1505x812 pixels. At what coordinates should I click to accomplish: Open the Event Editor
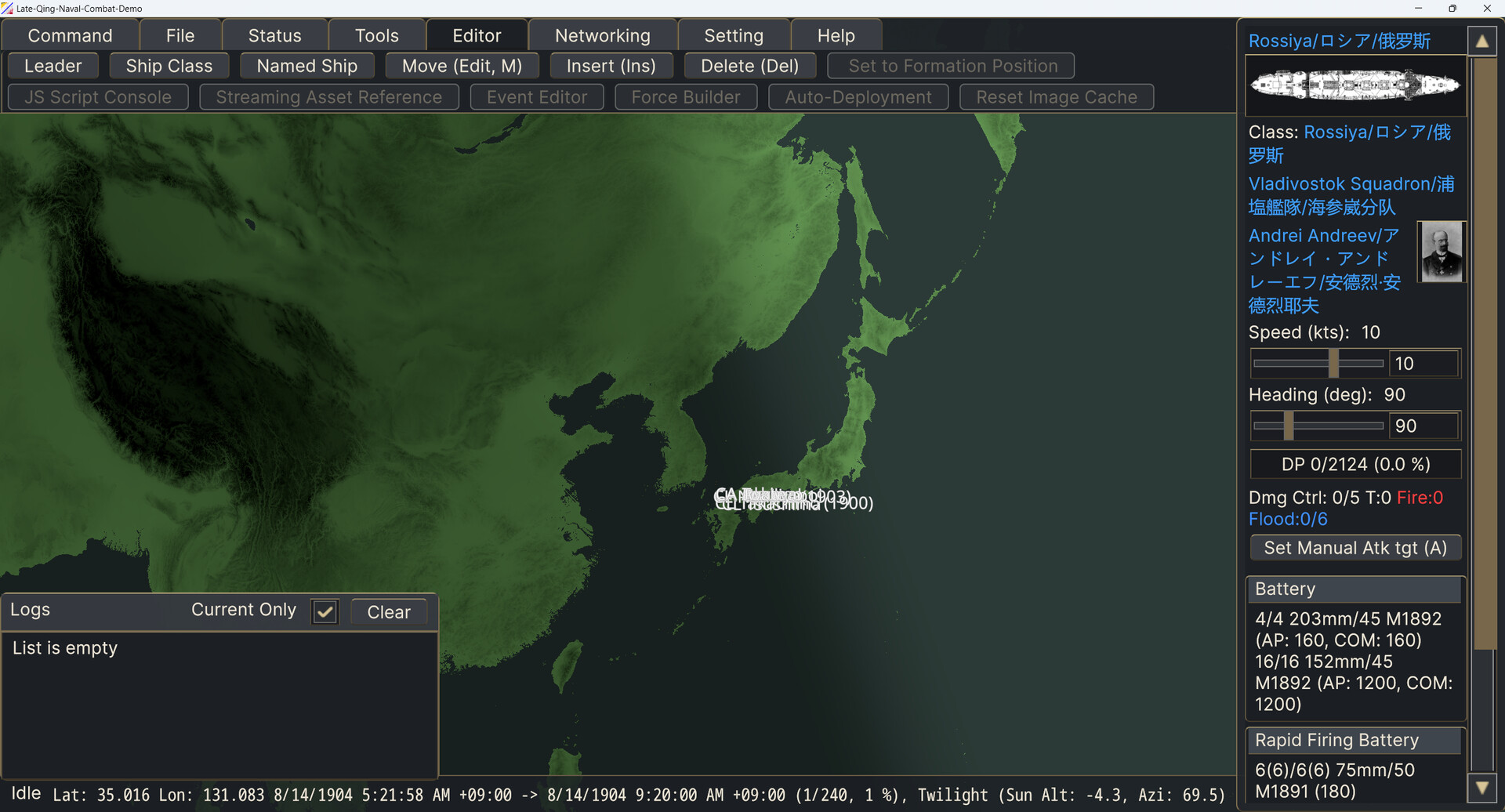click(536, 96)
